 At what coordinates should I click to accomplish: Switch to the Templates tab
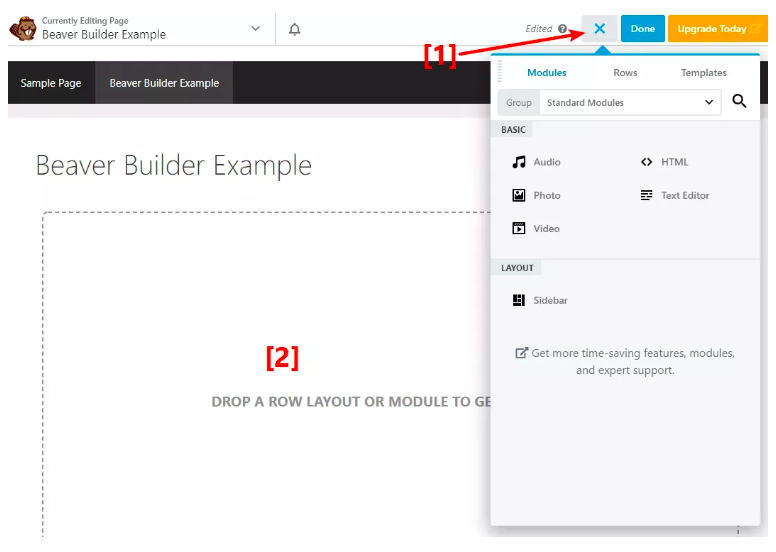coord(703,73)
